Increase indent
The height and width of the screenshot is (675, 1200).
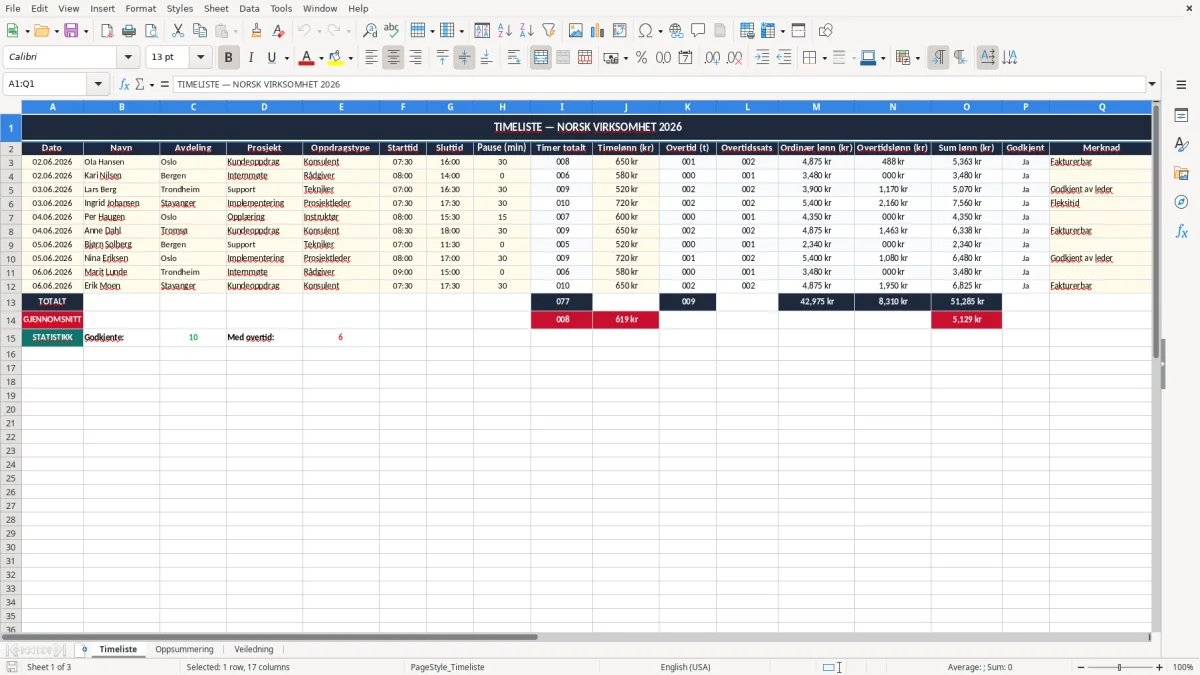point(762,58)
